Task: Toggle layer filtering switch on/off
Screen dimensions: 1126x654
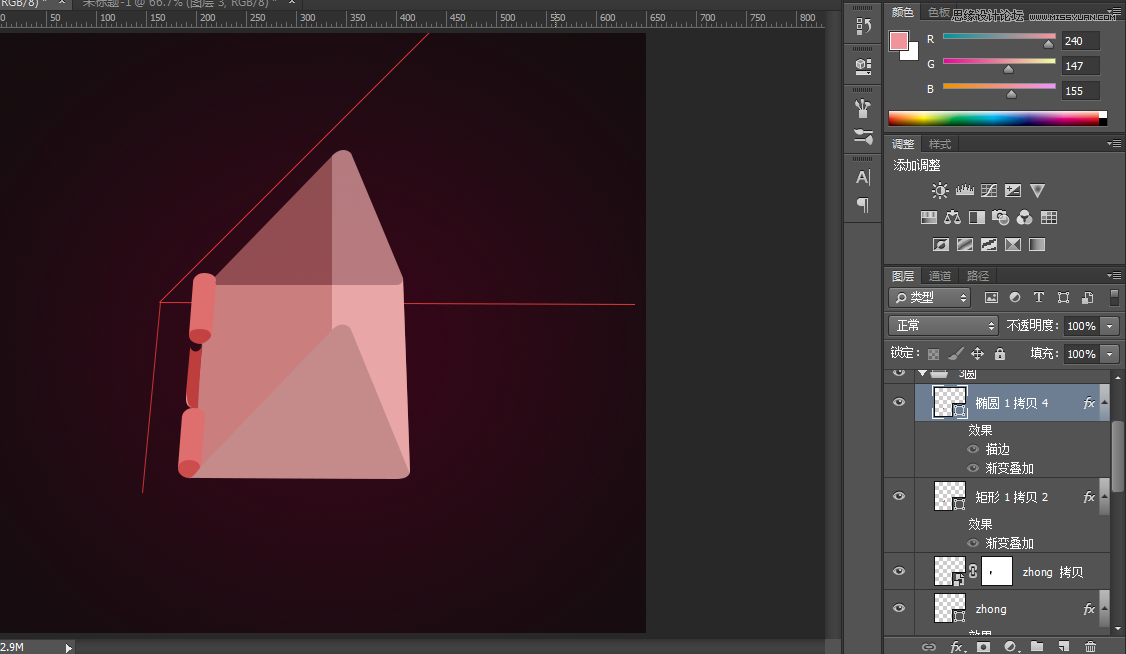Action: coord(1115,297)
